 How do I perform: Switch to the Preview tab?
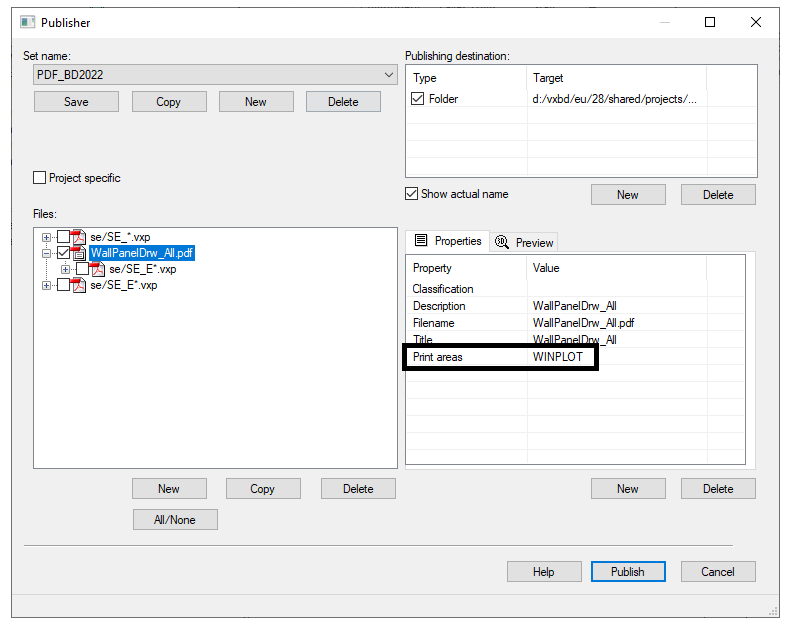[x=525, y=242]
